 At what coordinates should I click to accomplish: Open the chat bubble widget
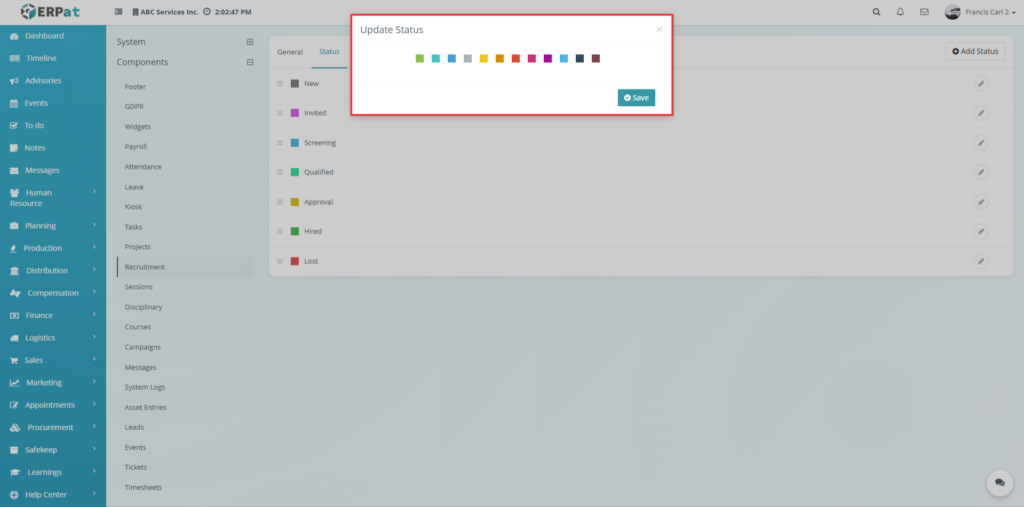pos(999,482)
